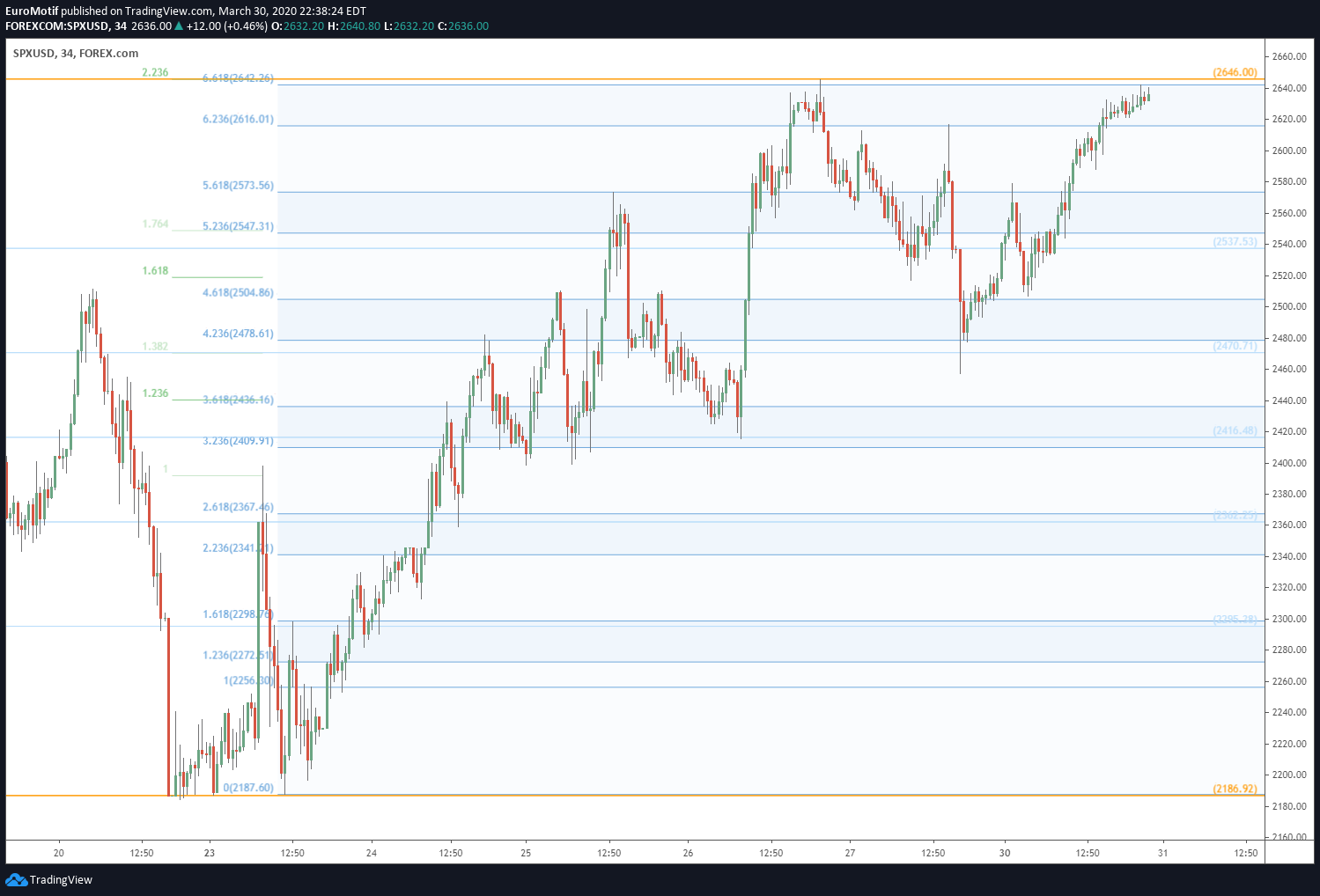This screenshot has width=1320, height=896.
Task: Click the 3.618(2436.16) Fibonacci label
Action: click(238, 400)
